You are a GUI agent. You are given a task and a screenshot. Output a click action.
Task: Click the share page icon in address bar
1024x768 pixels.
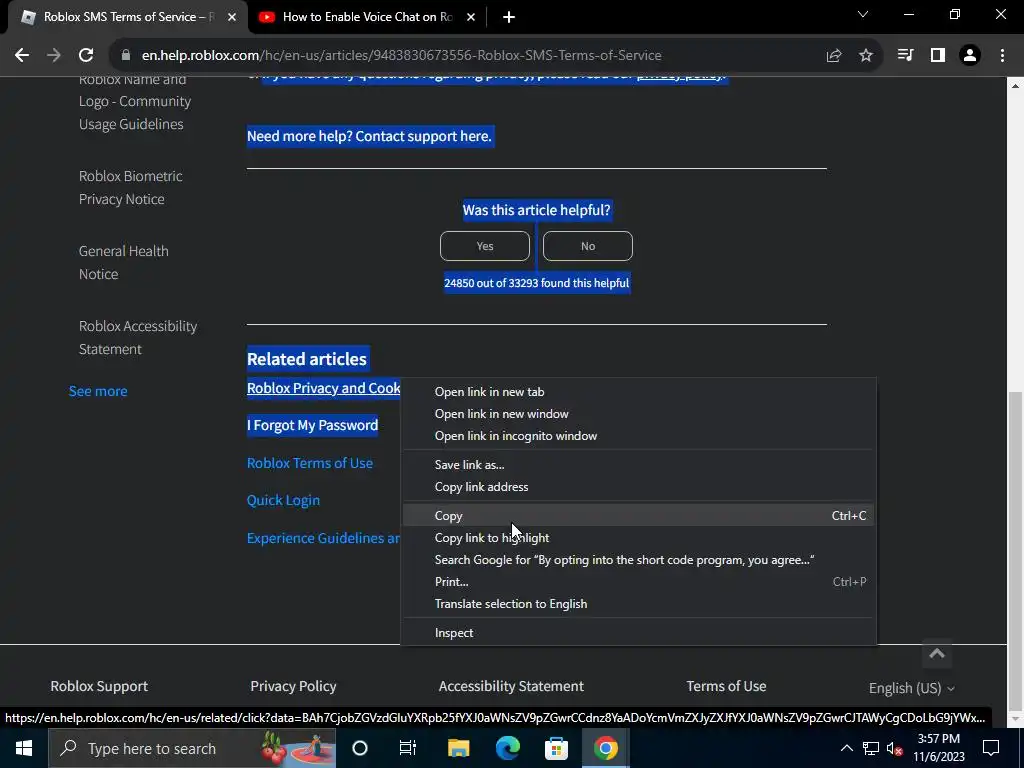tap(834, 56)
